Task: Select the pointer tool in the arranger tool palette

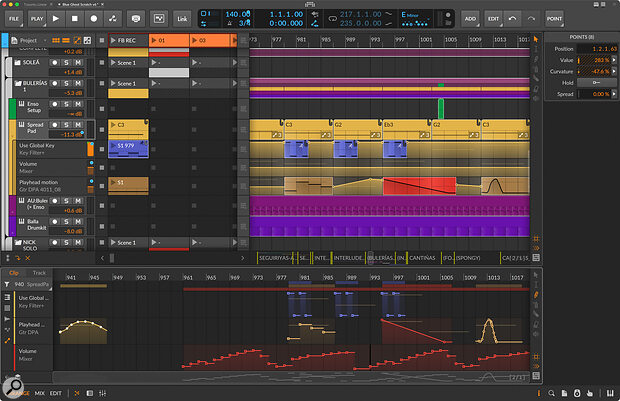Action: [536, 39]
